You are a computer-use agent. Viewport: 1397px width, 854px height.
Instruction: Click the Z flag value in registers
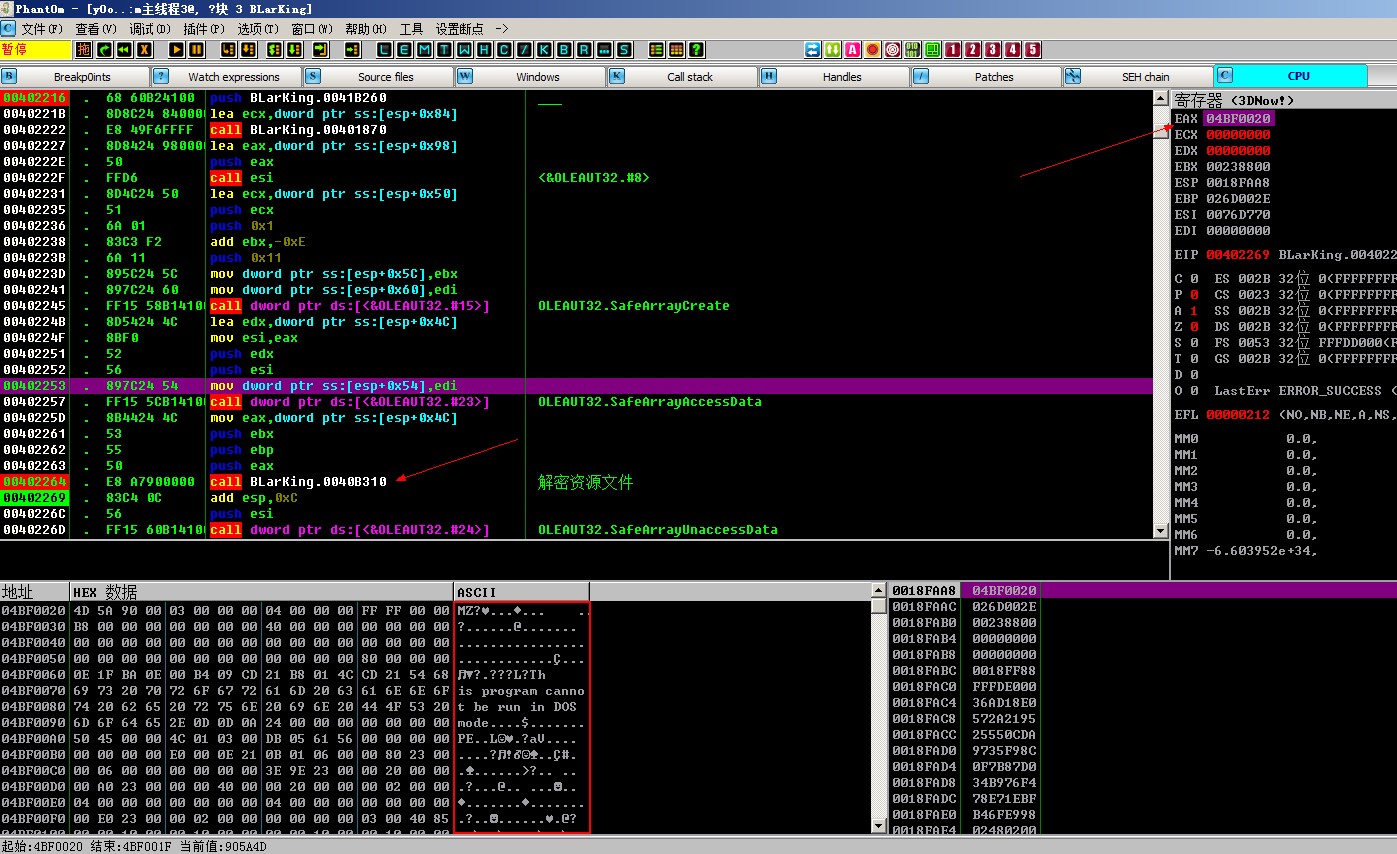click(x=1194, y=327)
